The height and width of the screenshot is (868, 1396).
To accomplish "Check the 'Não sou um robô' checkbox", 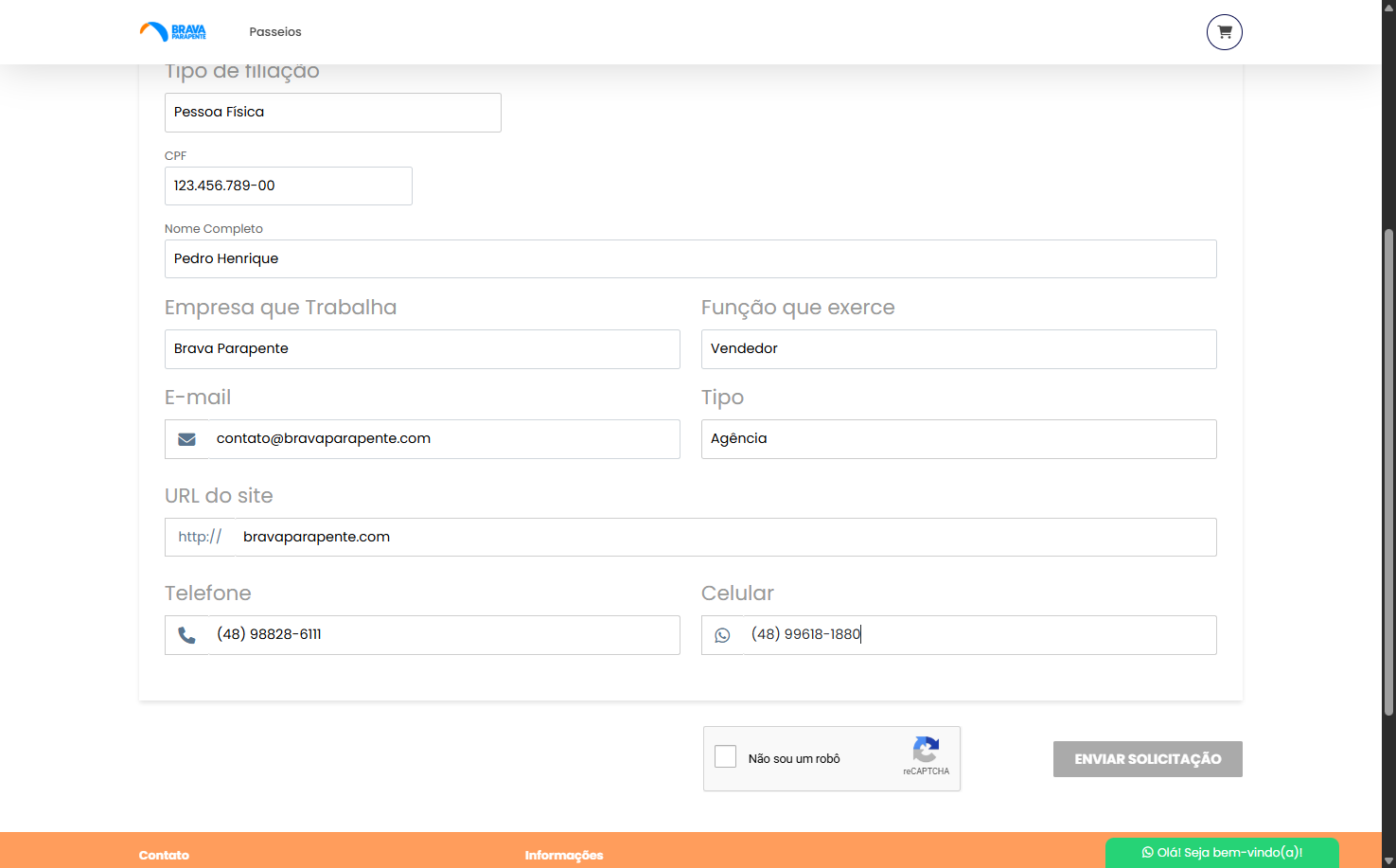I will pos(726,756).
